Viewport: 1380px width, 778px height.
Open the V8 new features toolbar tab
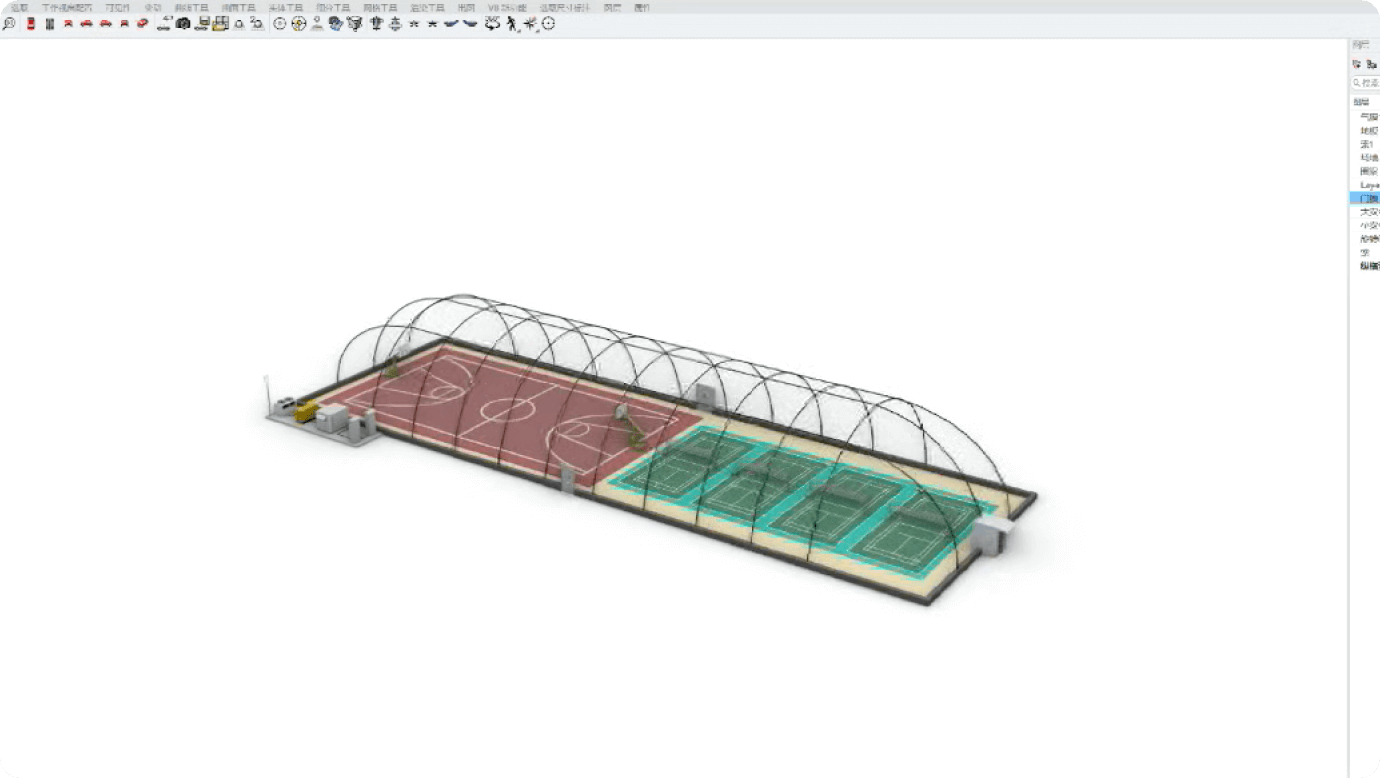point(507,7)
